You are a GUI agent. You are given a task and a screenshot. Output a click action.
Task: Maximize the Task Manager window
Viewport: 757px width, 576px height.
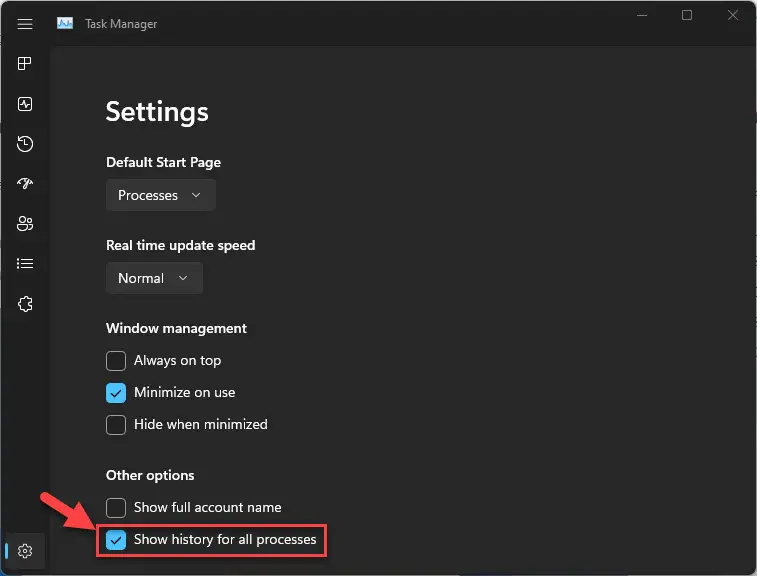point(687,15)
